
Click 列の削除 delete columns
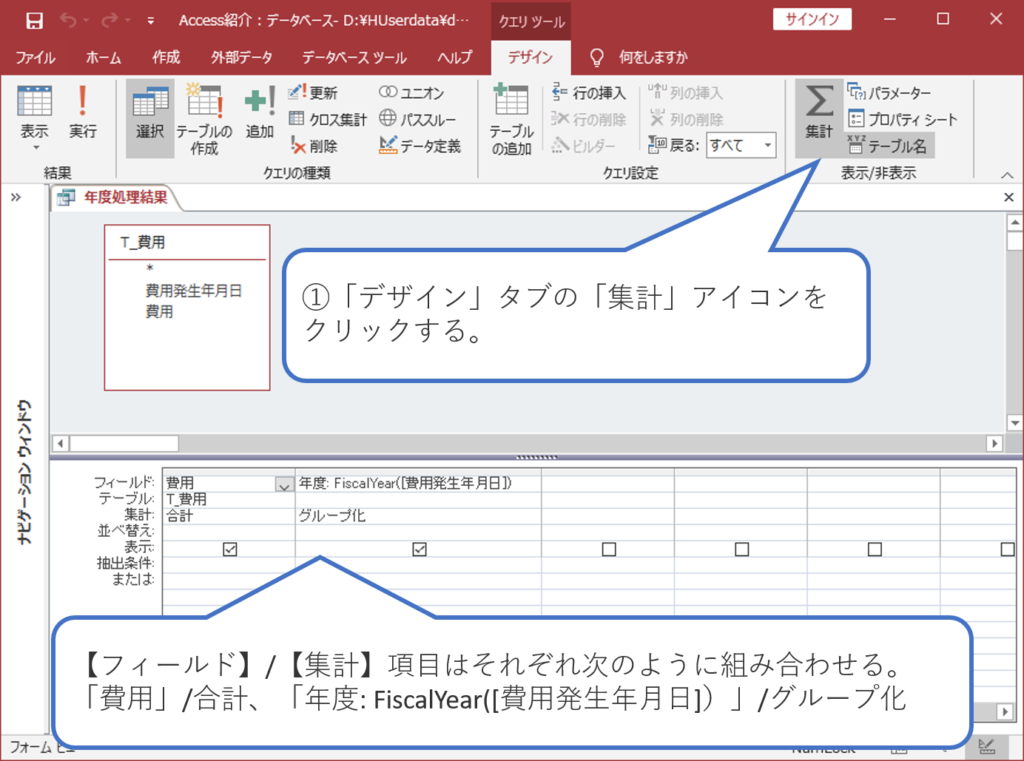pyautogui.click(x=685, y=119)
